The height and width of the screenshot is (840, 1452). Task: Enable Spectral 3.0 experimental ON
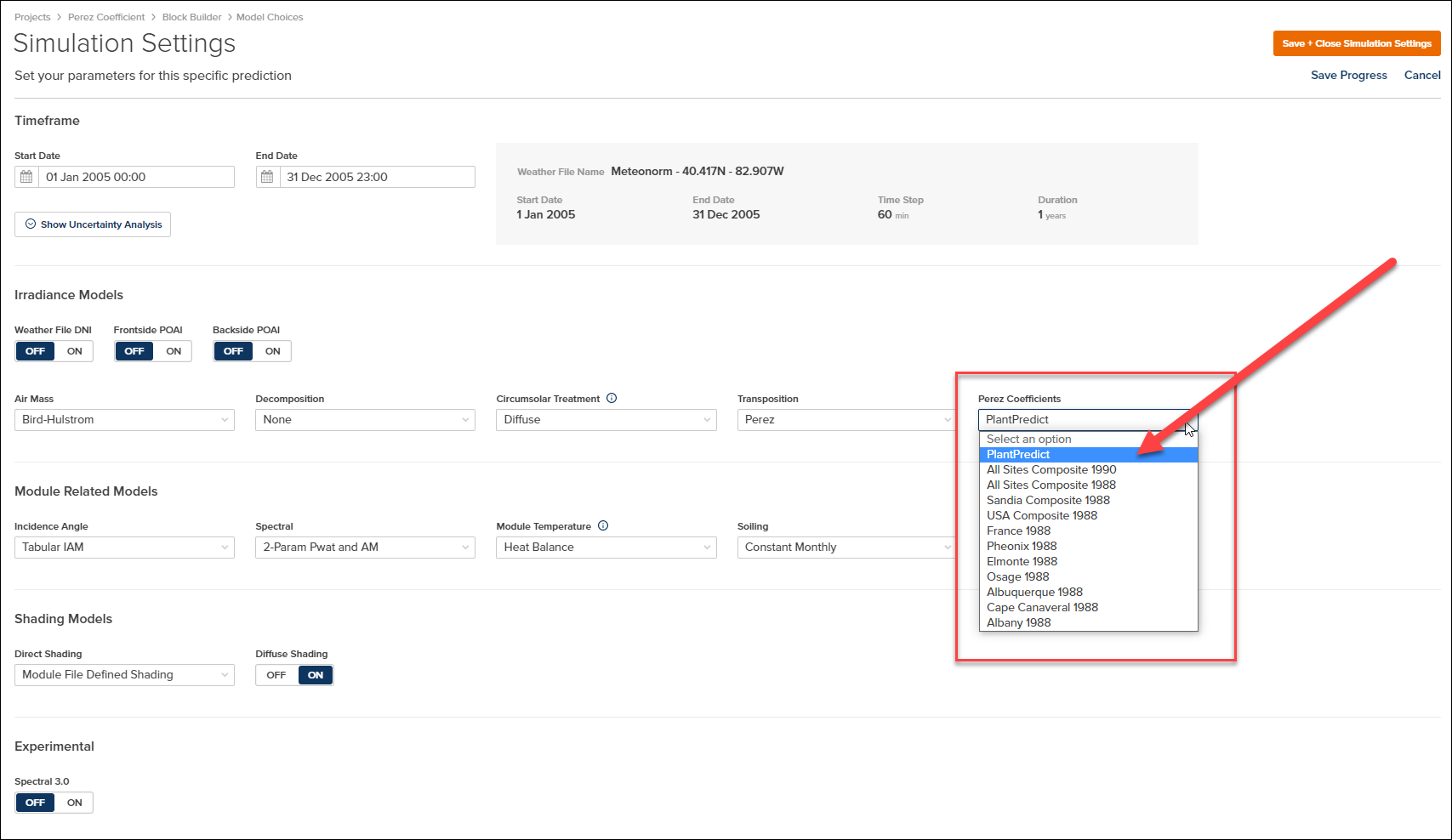75,803
